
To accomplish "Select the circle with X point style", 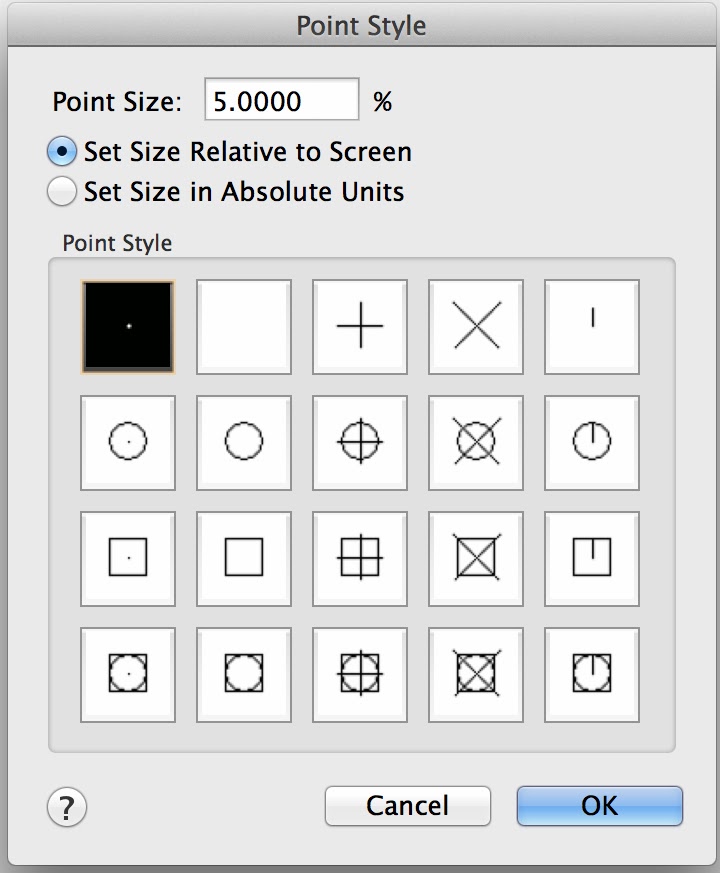I will [x=476, y=442].
